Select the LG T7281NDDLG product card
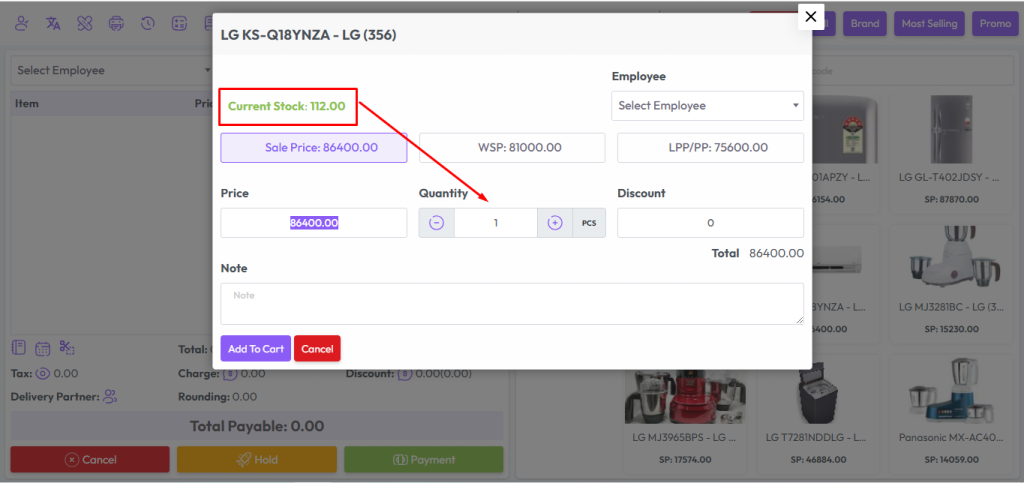 (820, 415)
